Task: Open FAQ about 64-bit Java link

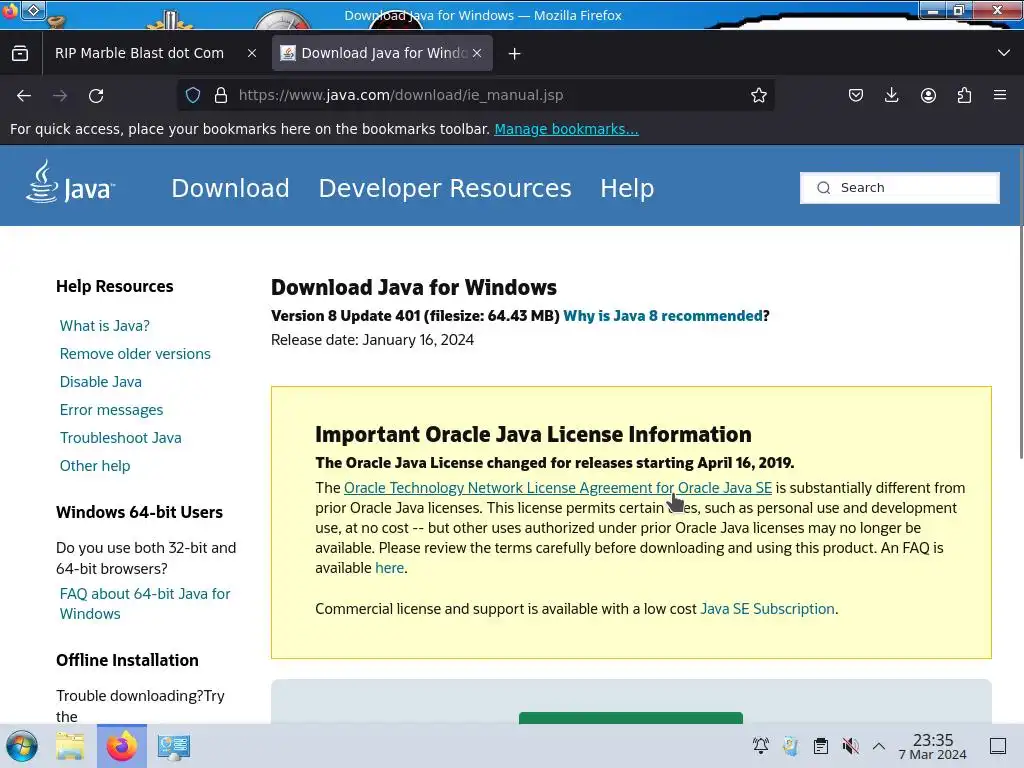Action: [144, 604]
